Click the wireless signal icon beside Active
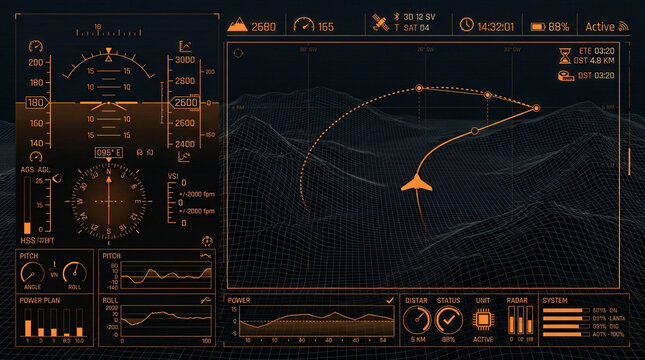This screenshot has width=645, height=360. point(624,26)
